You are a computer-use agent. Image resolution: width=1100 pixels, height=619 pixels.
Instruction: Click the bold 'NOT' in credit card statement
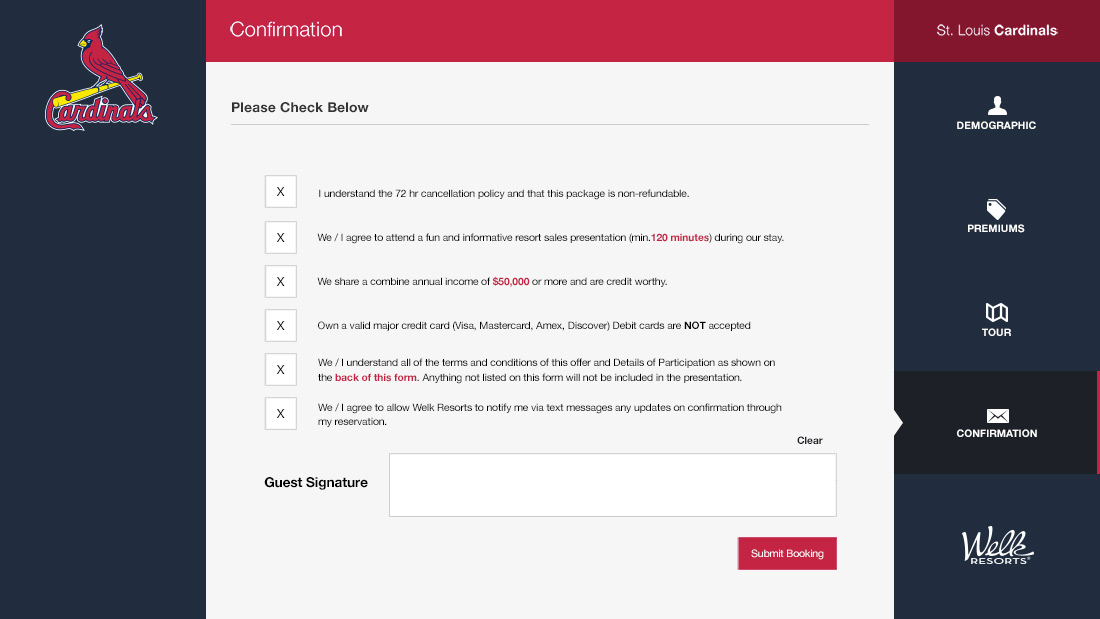tap(695, 326)
